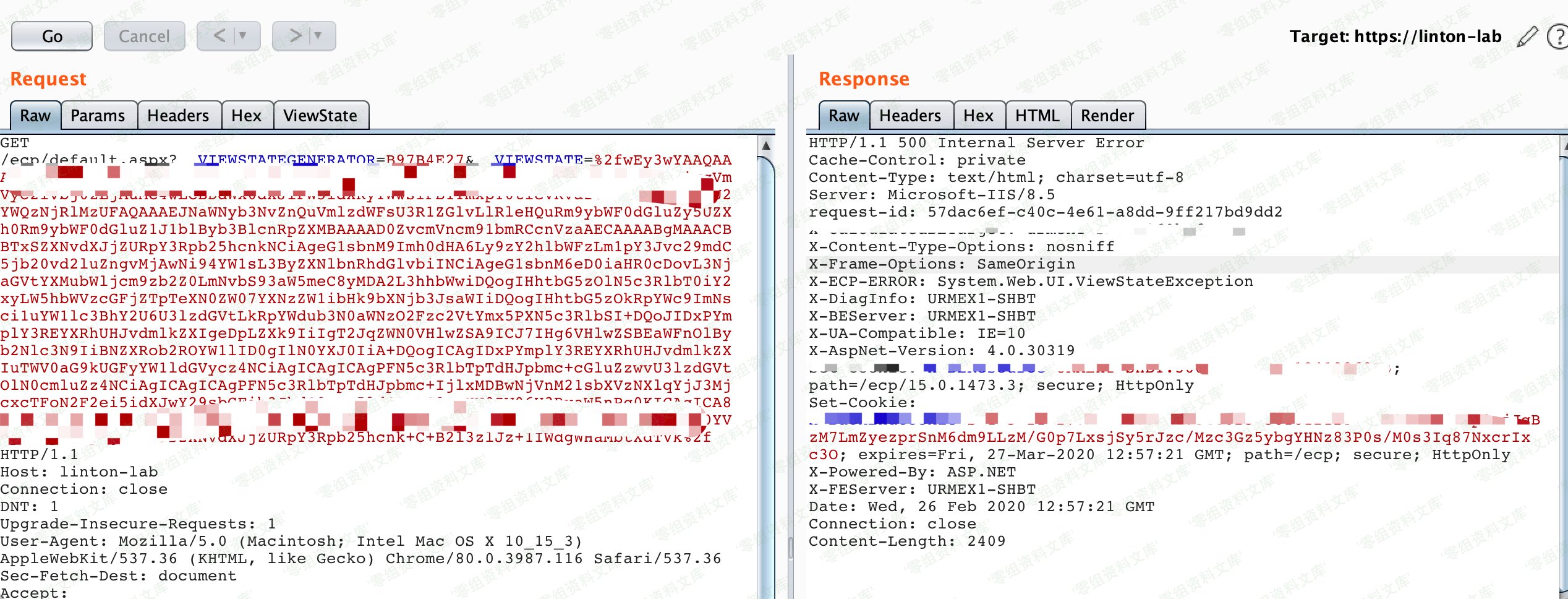Select the request Hex tab

click(247, 116)
